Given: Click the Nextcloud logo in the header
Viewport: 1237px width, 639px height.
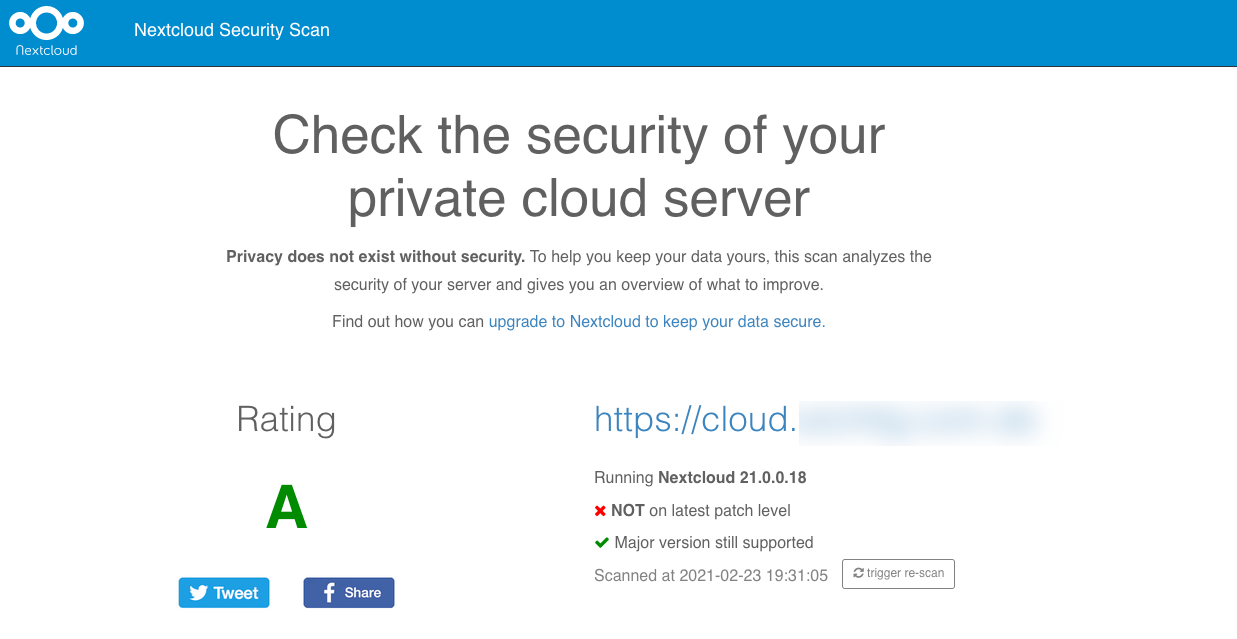Looking at the screenshot, I should (x=46, y=32).
